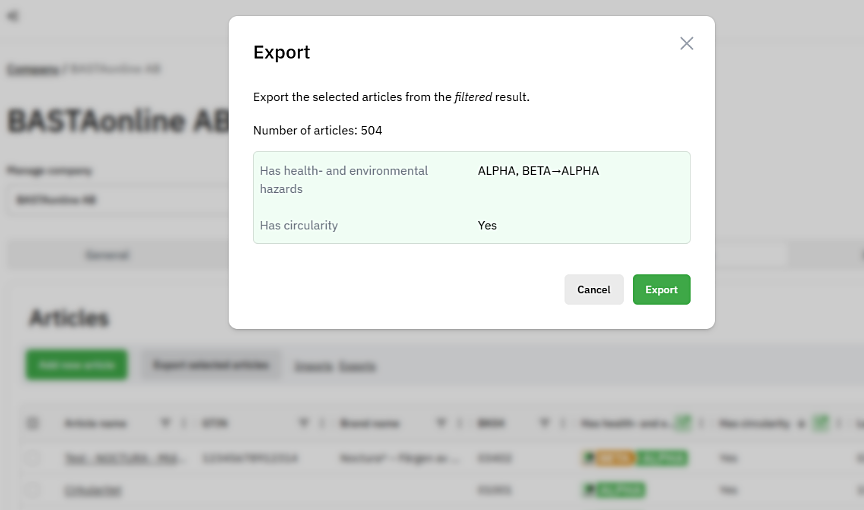The image size is (864, 510).
Task: Open the filter icon for BK04 column
Action: point(544,423)
